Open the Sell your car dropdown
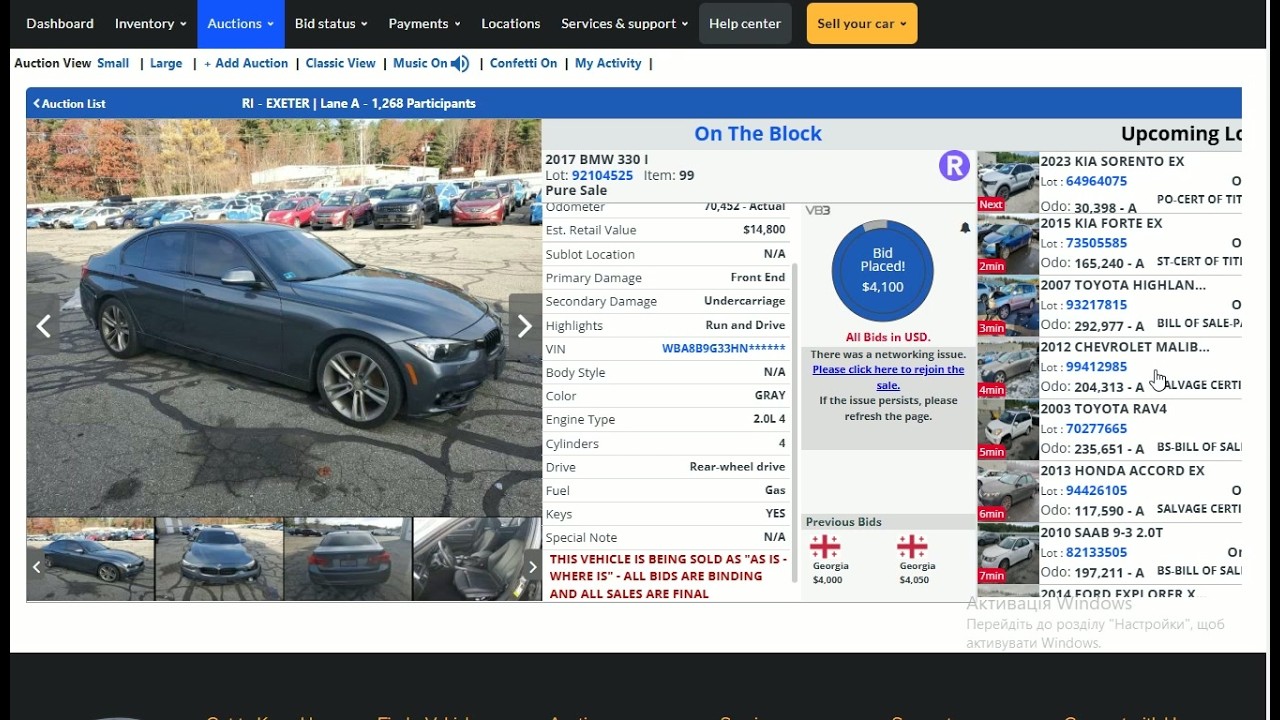 (x=862, y=23)
